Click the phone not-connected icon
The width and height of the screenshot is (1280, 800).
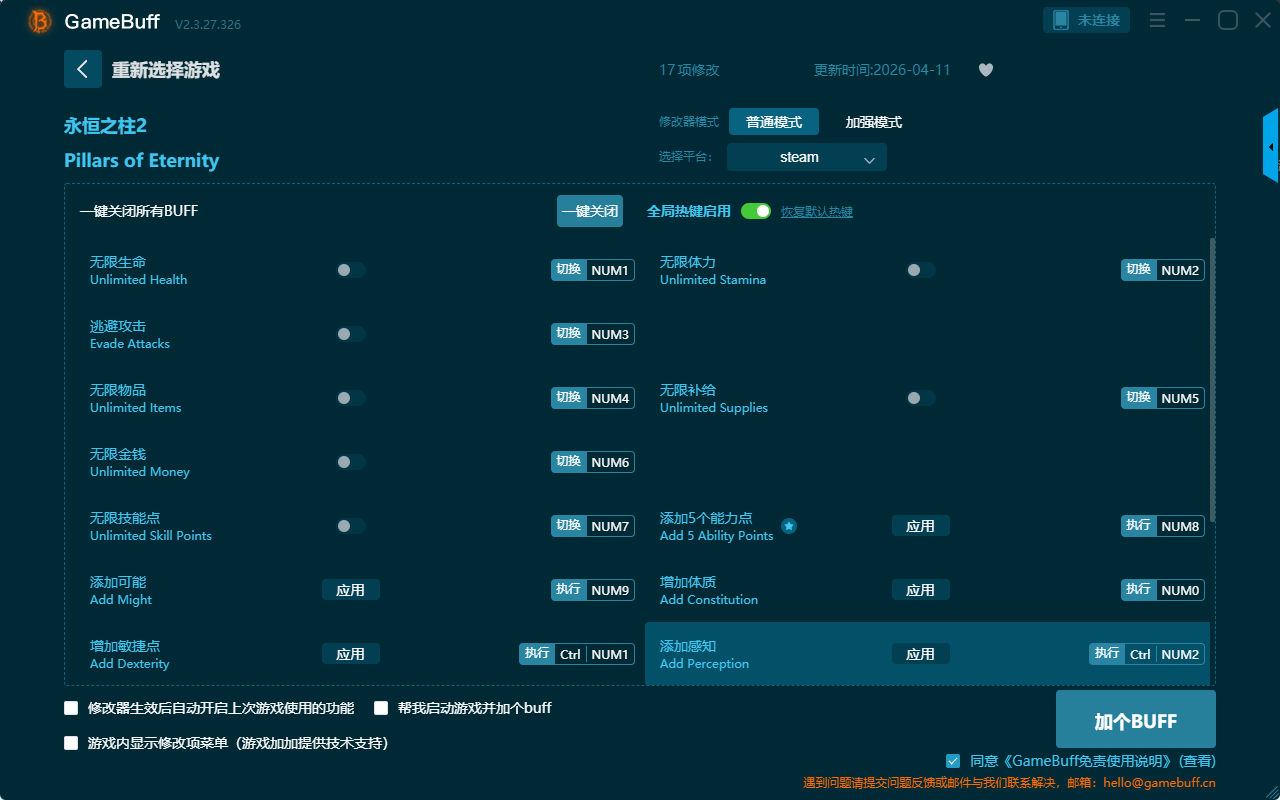(1061, 20)
